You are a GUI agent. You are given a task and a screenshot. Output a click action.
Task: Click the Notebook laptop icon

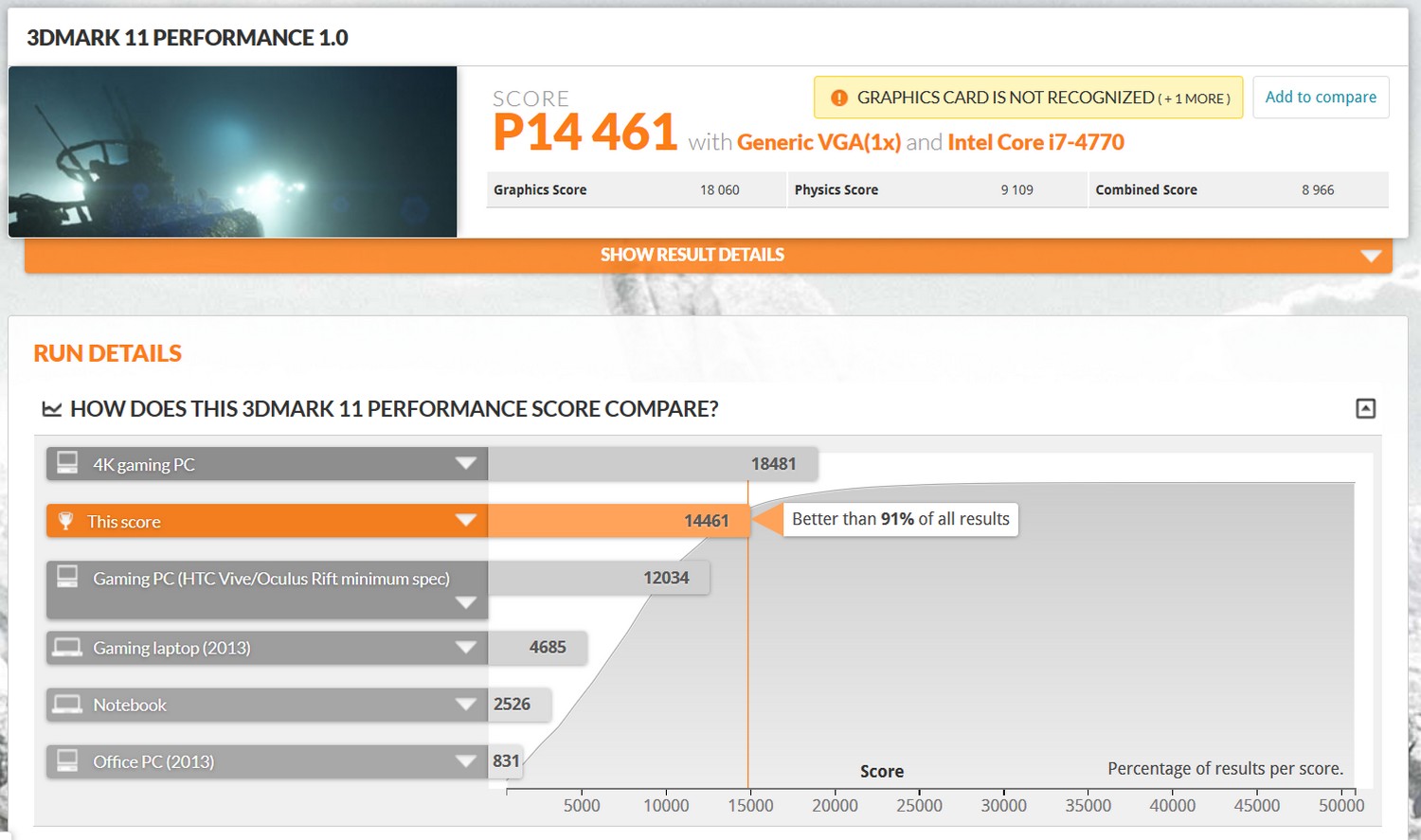tap(67, 705)
